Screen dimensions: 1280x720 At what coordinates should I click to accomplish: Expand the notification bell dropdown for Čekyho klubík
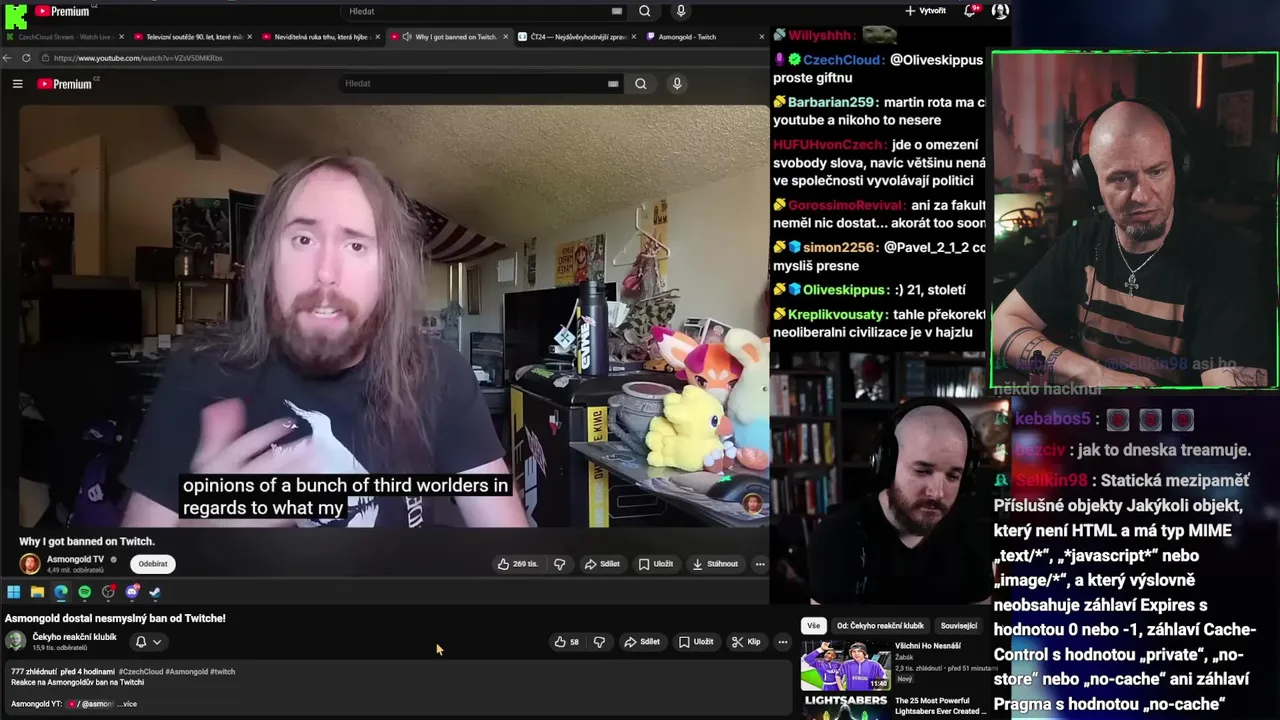[157, 642]
